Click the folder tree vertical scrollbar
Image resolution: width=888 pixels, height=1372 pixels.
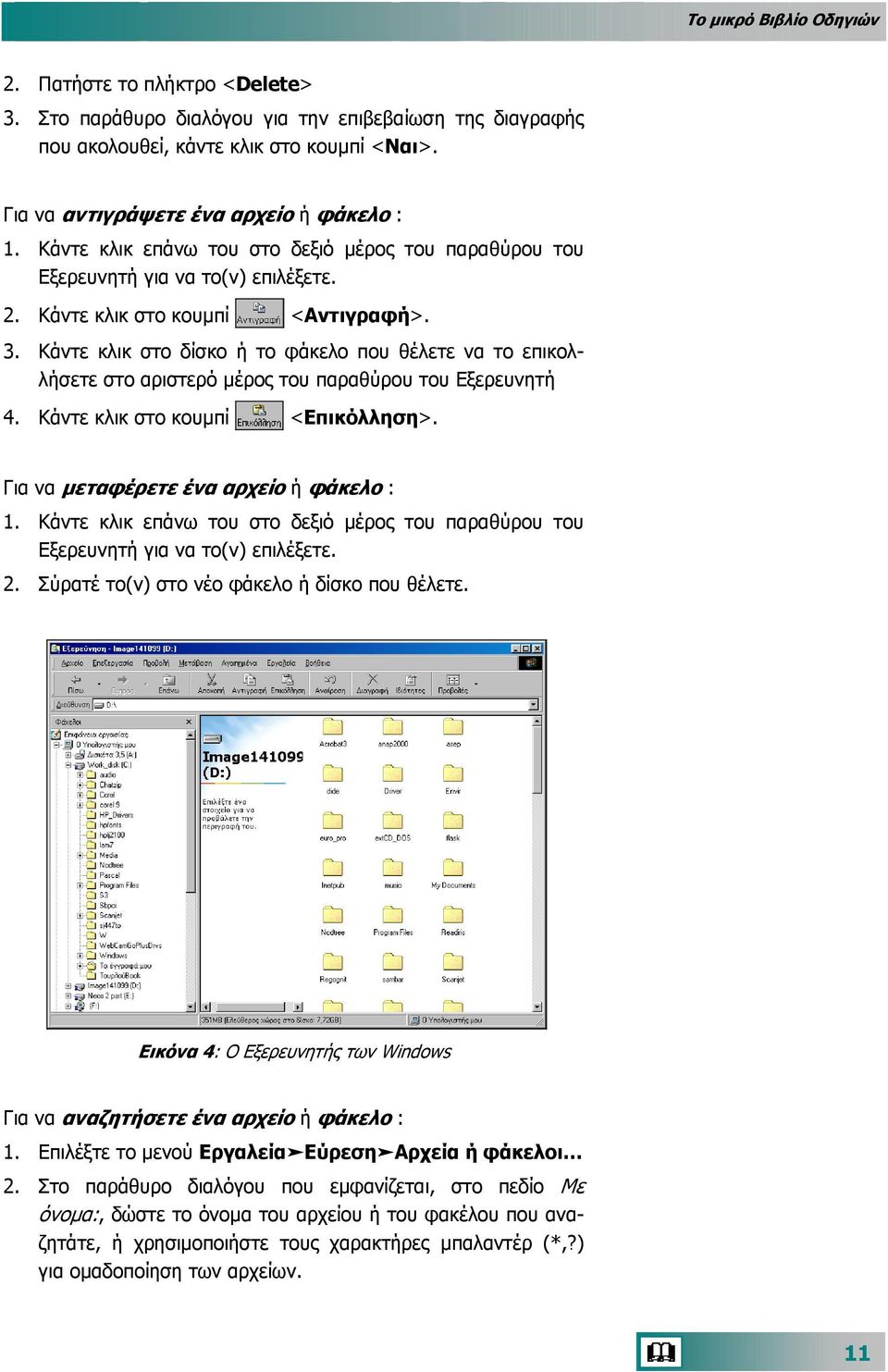[x=191, y=871]
